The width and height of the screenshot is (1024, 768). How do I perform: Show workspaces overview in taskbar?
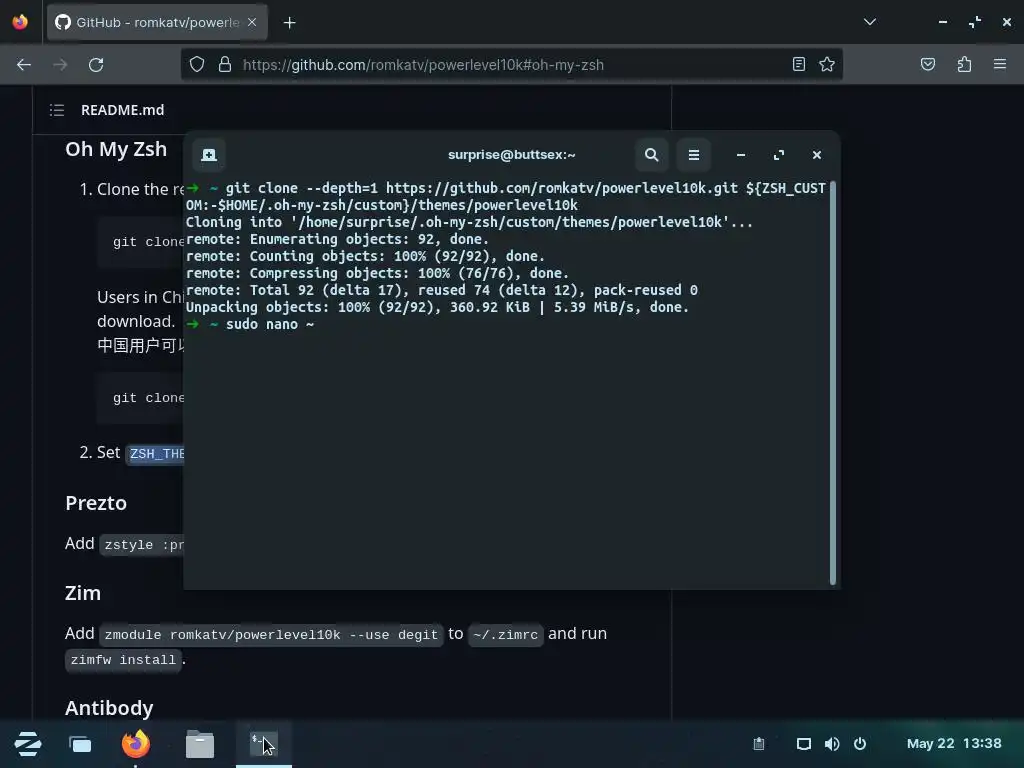[x=80, y=744]
